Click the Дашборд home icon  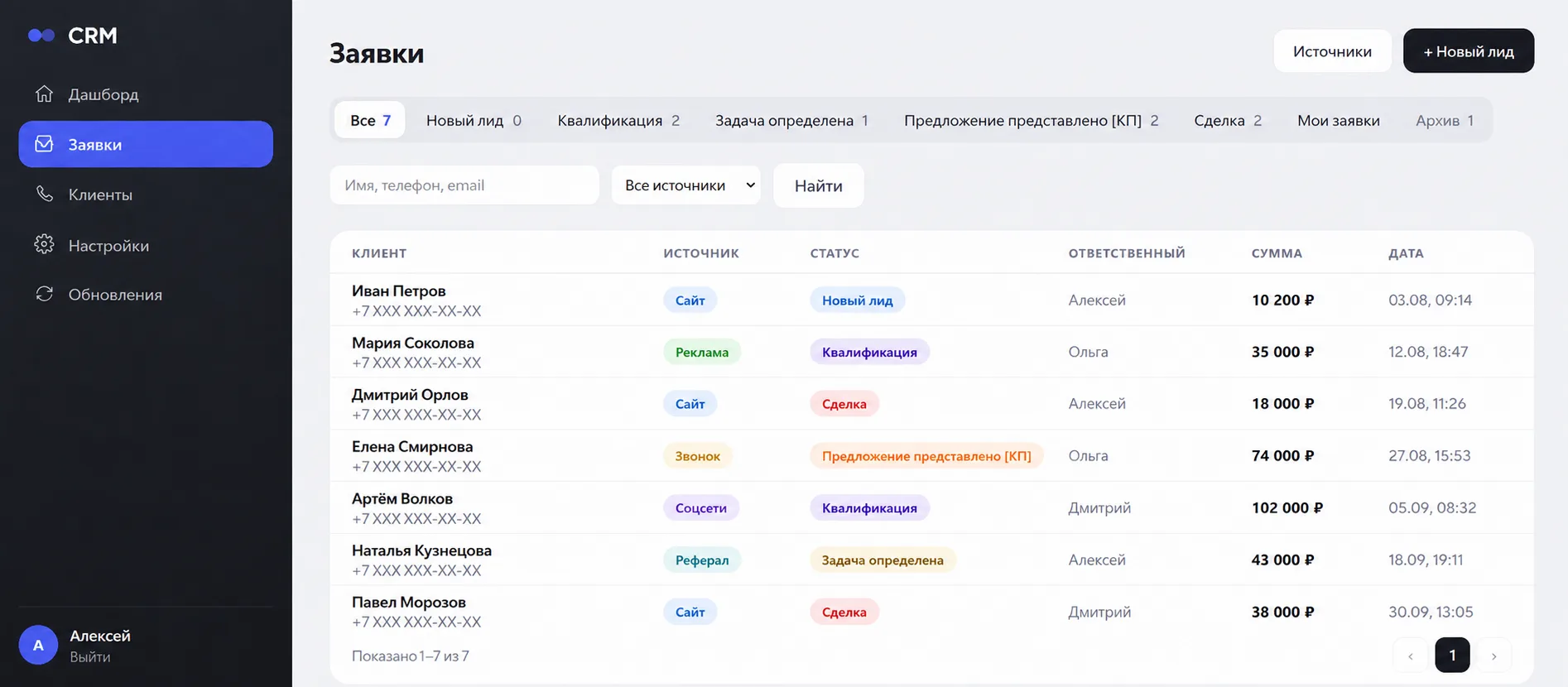(x=45, y=94)
